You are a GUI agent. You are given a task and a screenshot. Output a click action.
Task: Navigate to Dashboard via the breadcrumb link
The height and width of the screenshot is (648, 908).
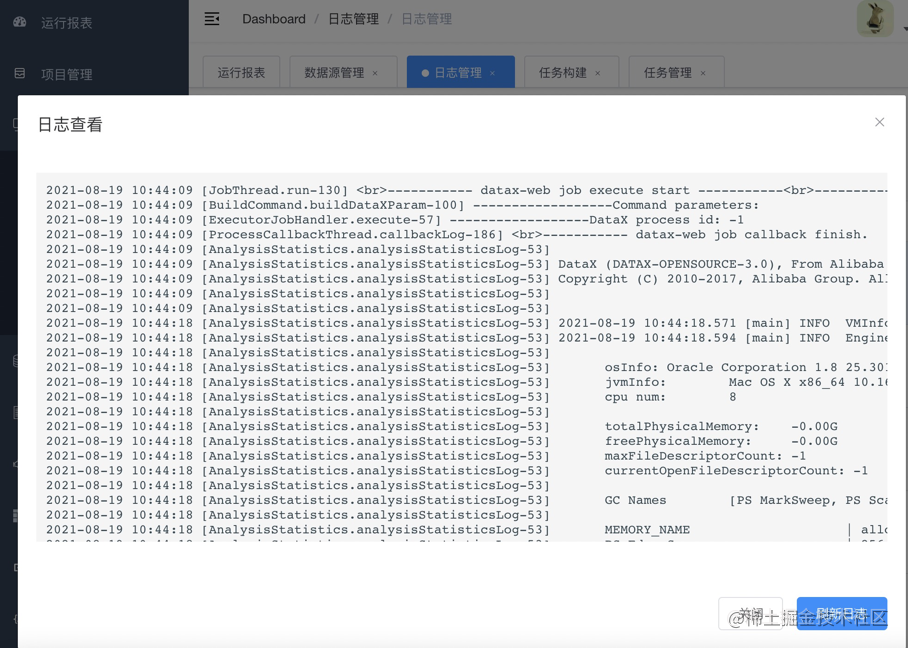273,18
